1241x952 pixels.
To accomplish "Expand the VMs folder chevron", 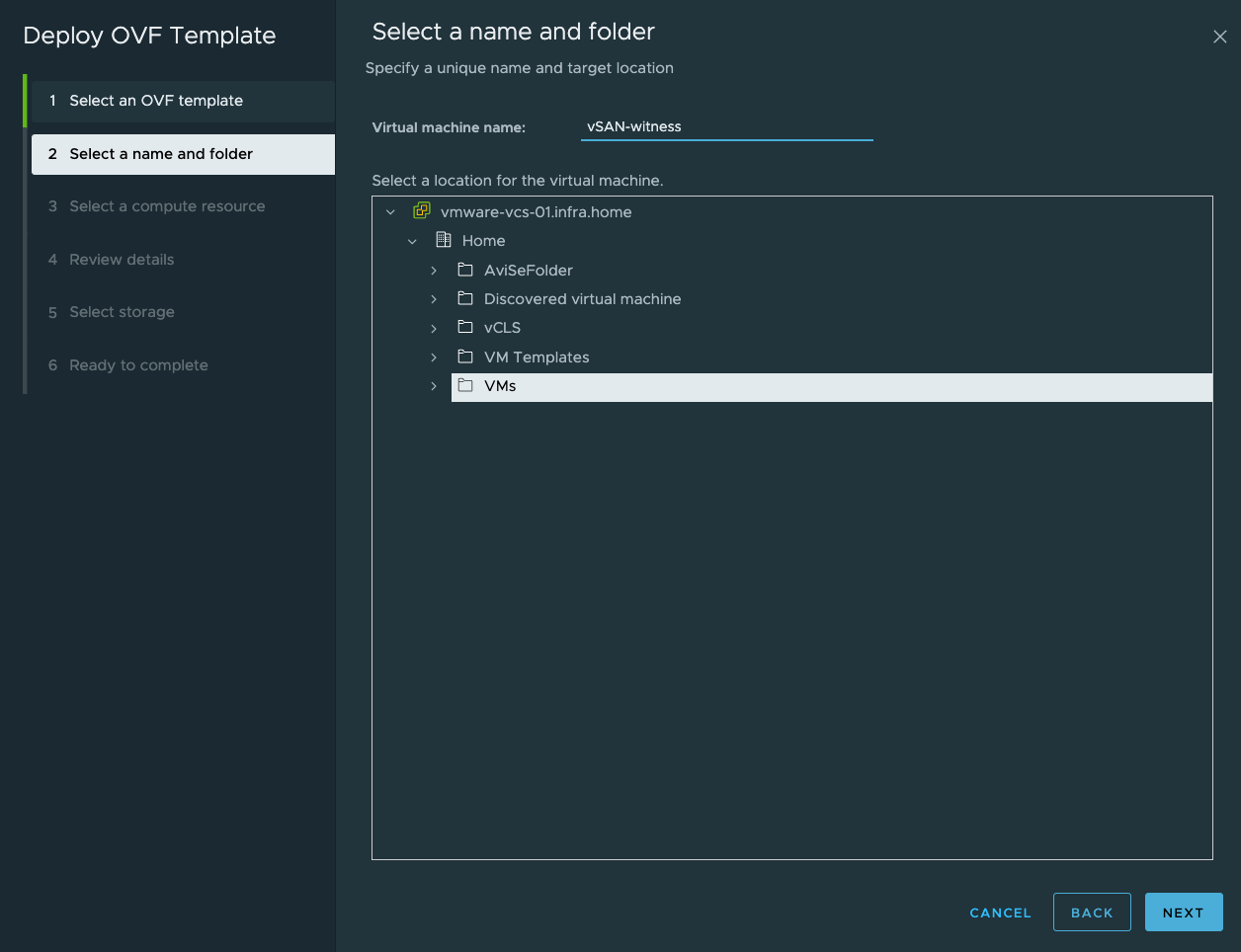I will [x=434, y=386].
